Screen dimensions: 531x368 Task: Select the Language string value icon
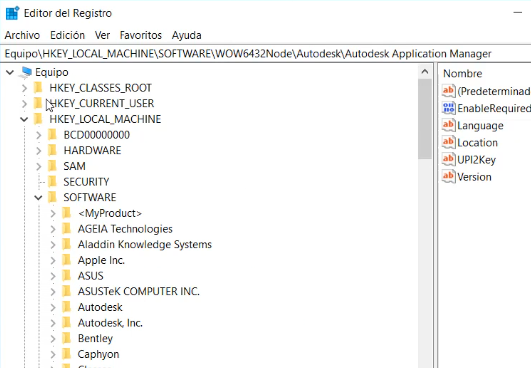(x=448, y=125)
